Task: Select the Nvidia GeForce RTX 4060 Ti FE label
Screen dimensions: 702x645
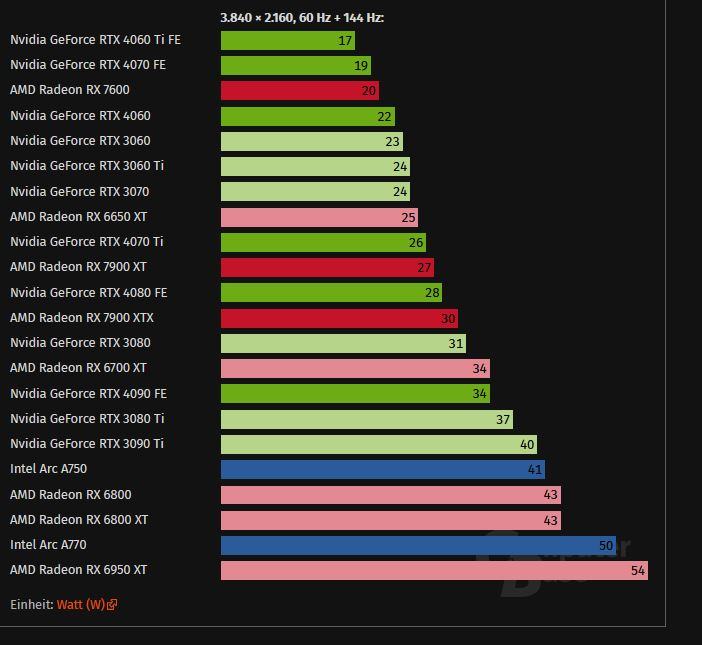Action: click(x=95, y=40)
